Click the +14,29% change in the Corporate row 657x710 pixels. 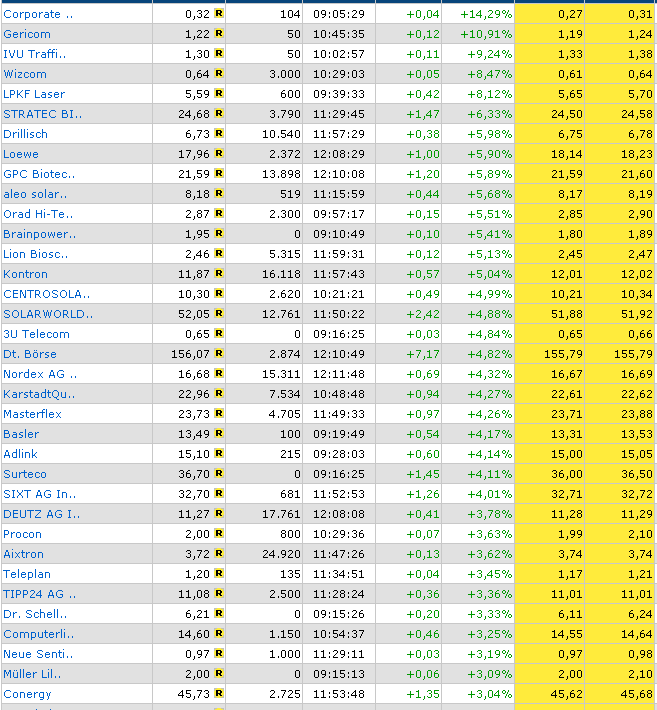click(x=486, y=14)
